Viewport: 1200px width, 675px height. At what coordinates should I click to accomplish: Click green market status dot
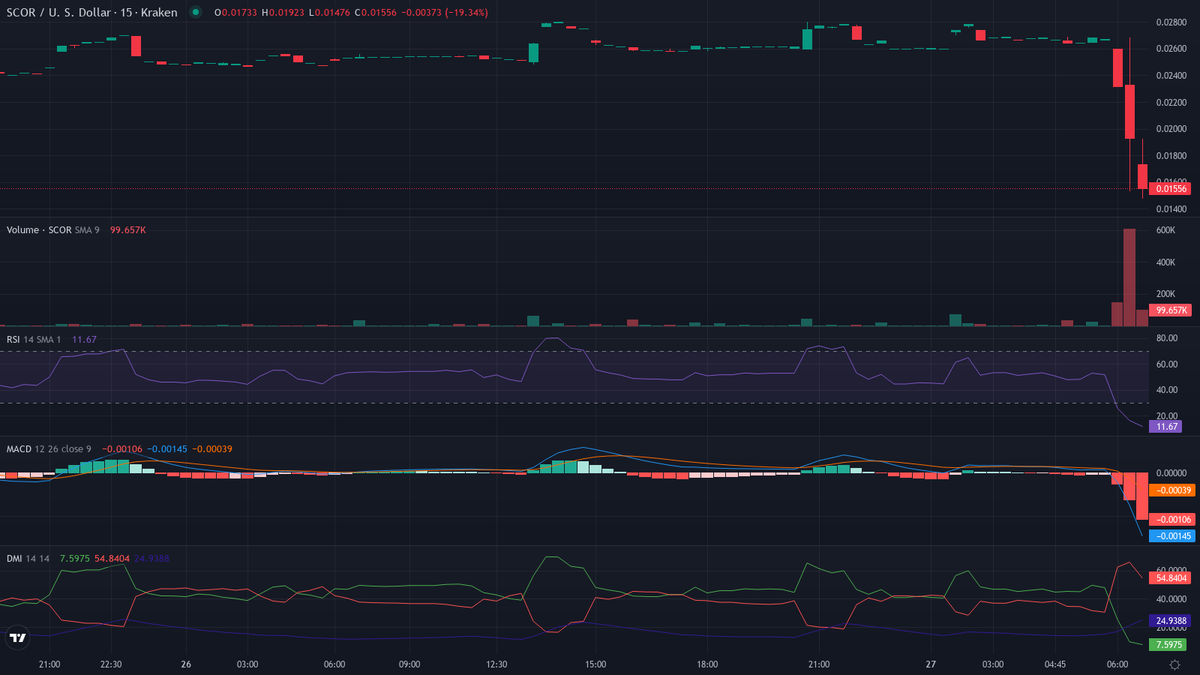pos(195,12)
